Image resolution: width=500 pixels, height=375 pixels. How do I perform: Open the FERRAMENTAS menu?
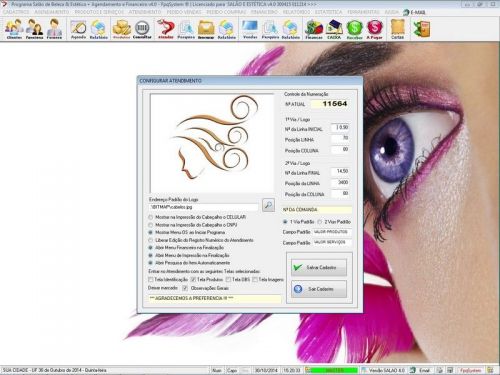[x=363, y=12]
